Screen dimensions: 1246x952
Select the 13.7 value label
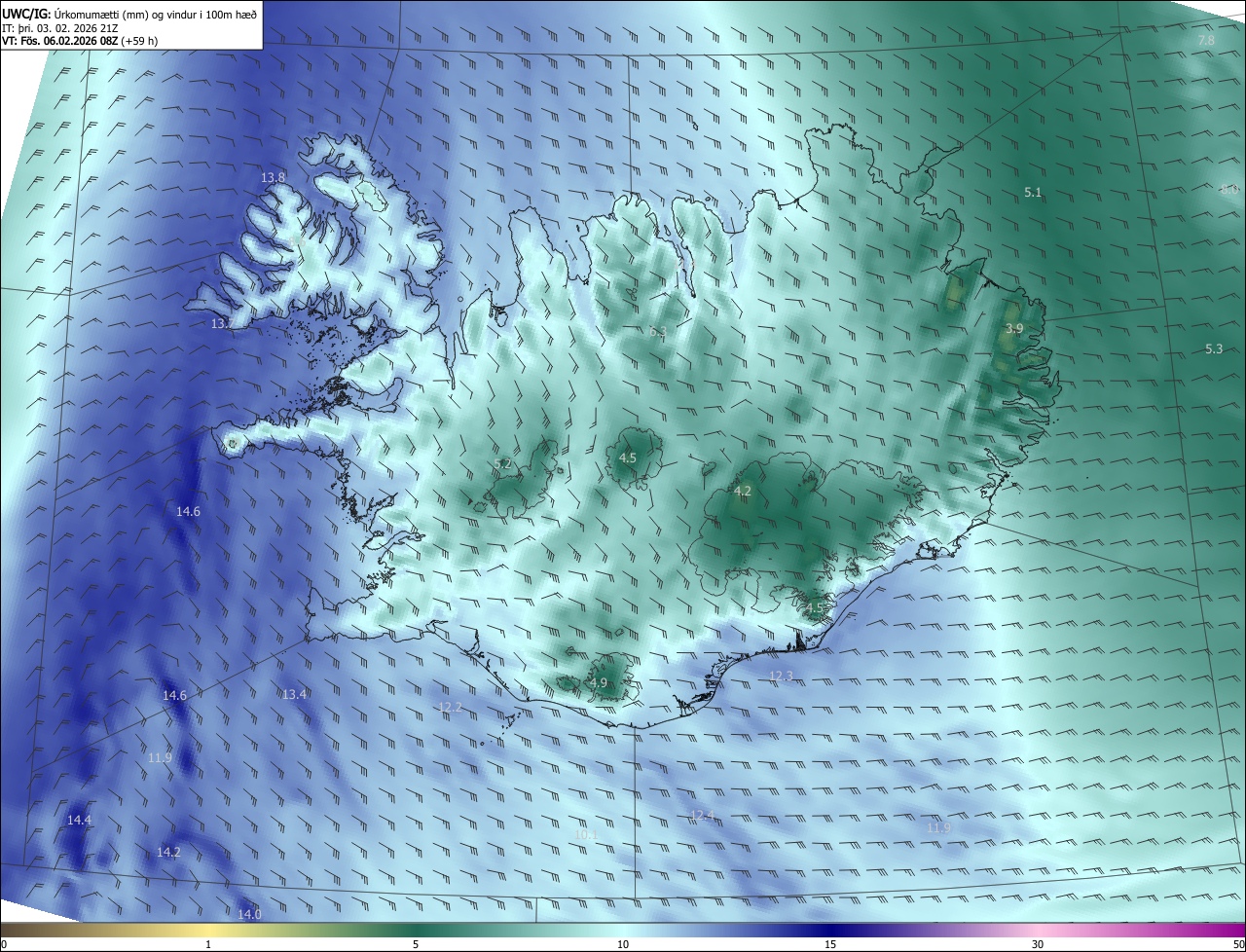[x=222, y=323]
